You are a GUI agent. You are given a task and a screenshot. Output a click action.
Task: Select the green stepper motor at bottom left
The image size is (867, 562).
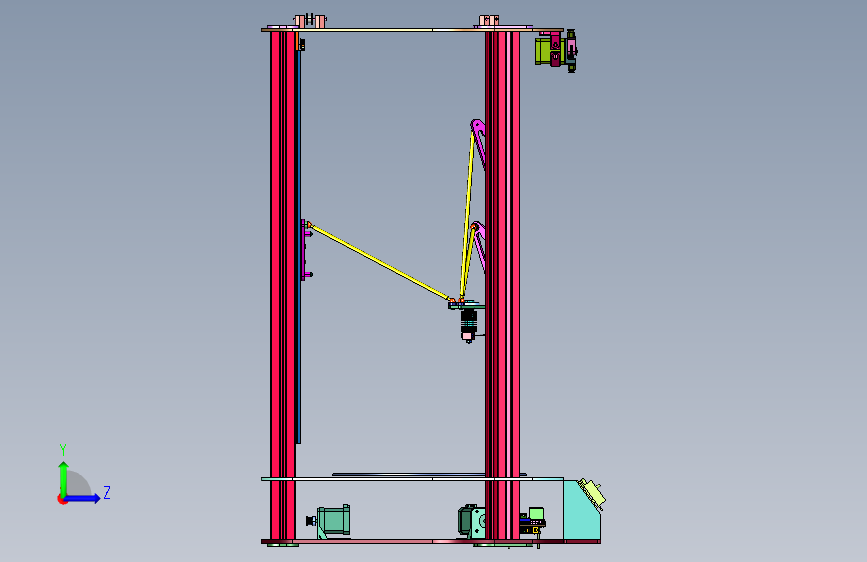(x=333, y=521)
